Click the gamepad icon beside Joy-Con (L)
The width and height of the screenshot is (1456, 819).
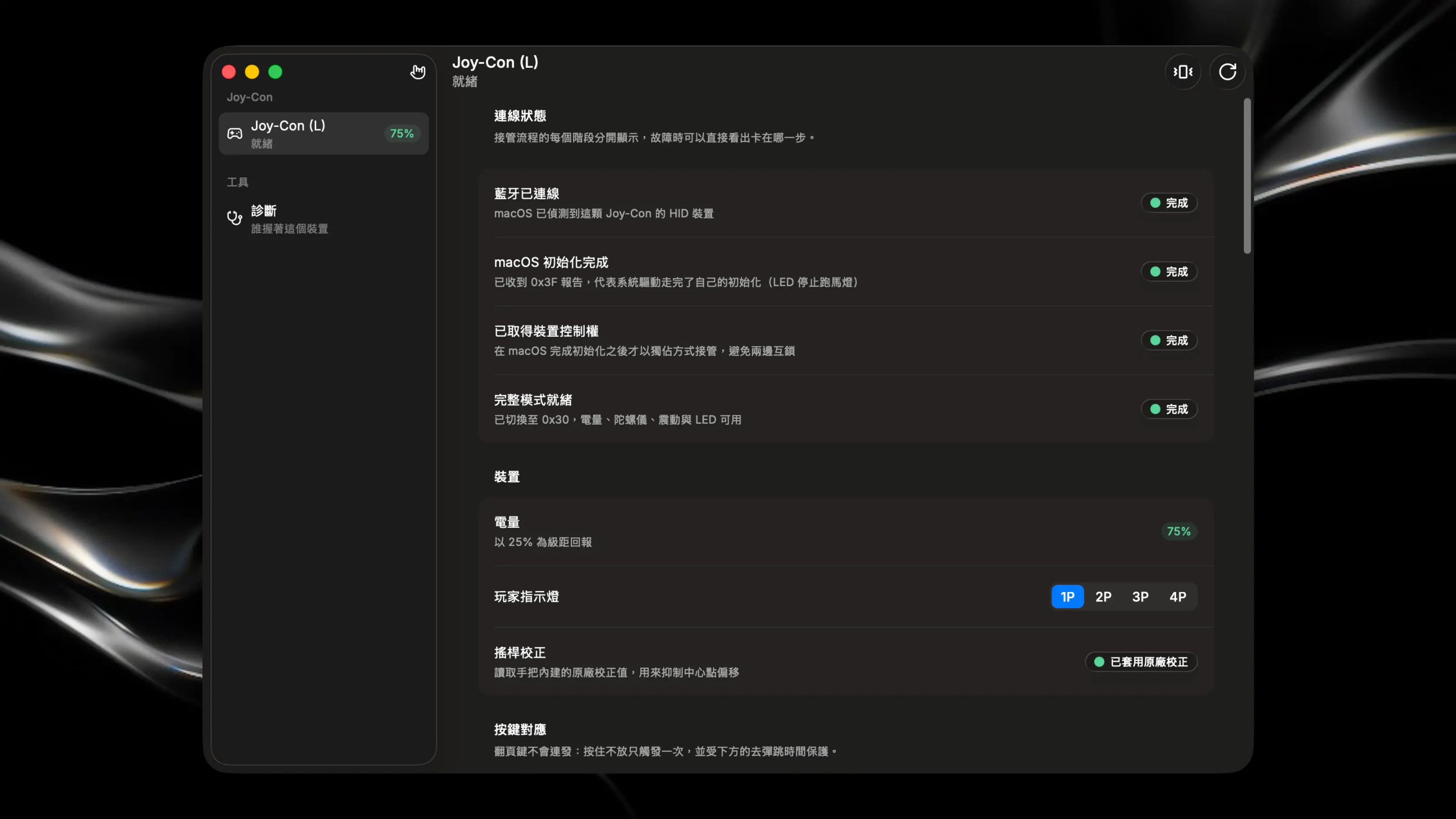(235, 133)
